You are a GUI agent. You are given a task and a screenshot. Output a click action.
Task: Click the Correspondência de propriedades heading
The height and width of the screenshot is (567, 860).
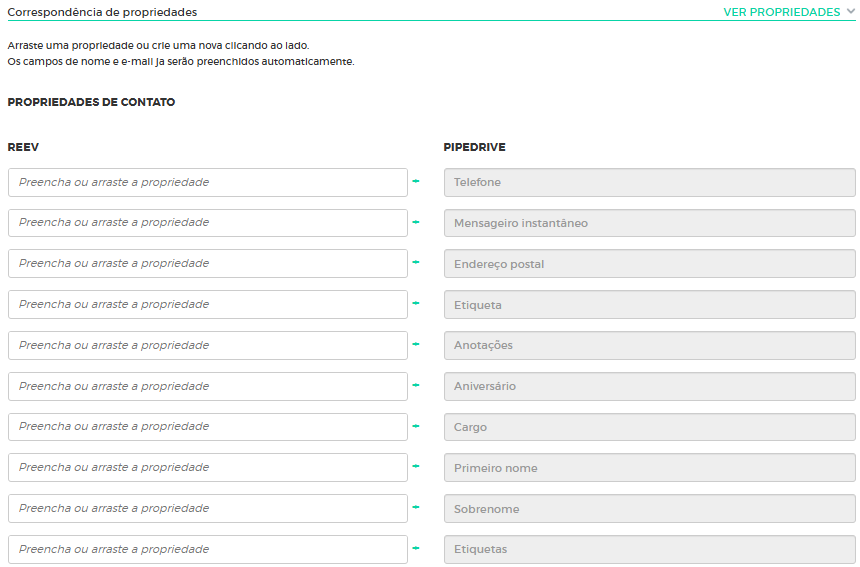[102, 12]
